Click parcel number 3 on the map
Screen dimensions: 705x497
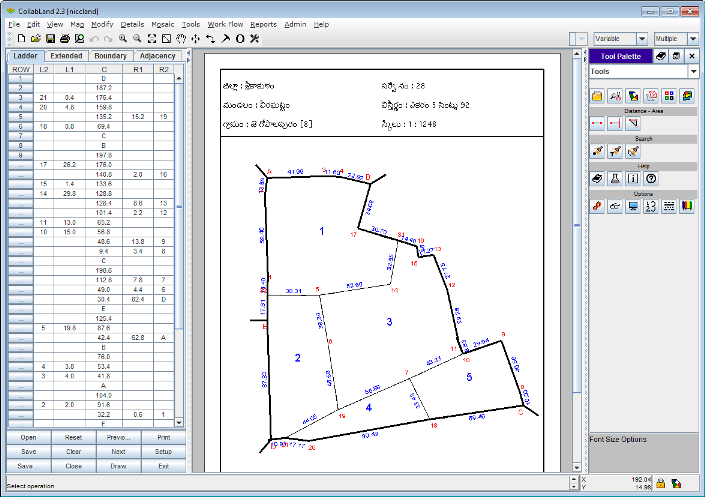pos(389,322)
